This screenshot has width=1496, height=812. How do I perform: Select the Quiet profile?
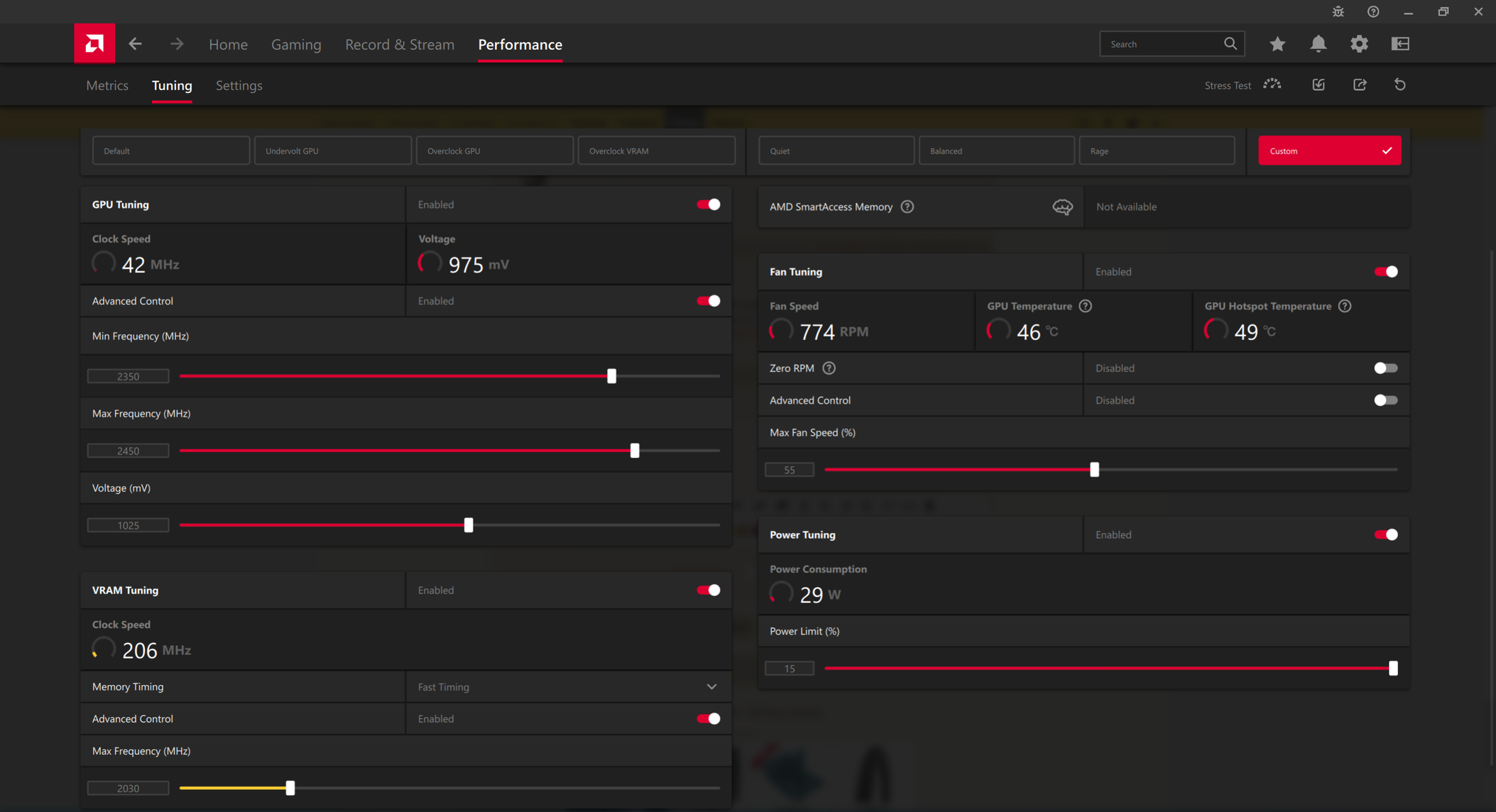point(836,150)
